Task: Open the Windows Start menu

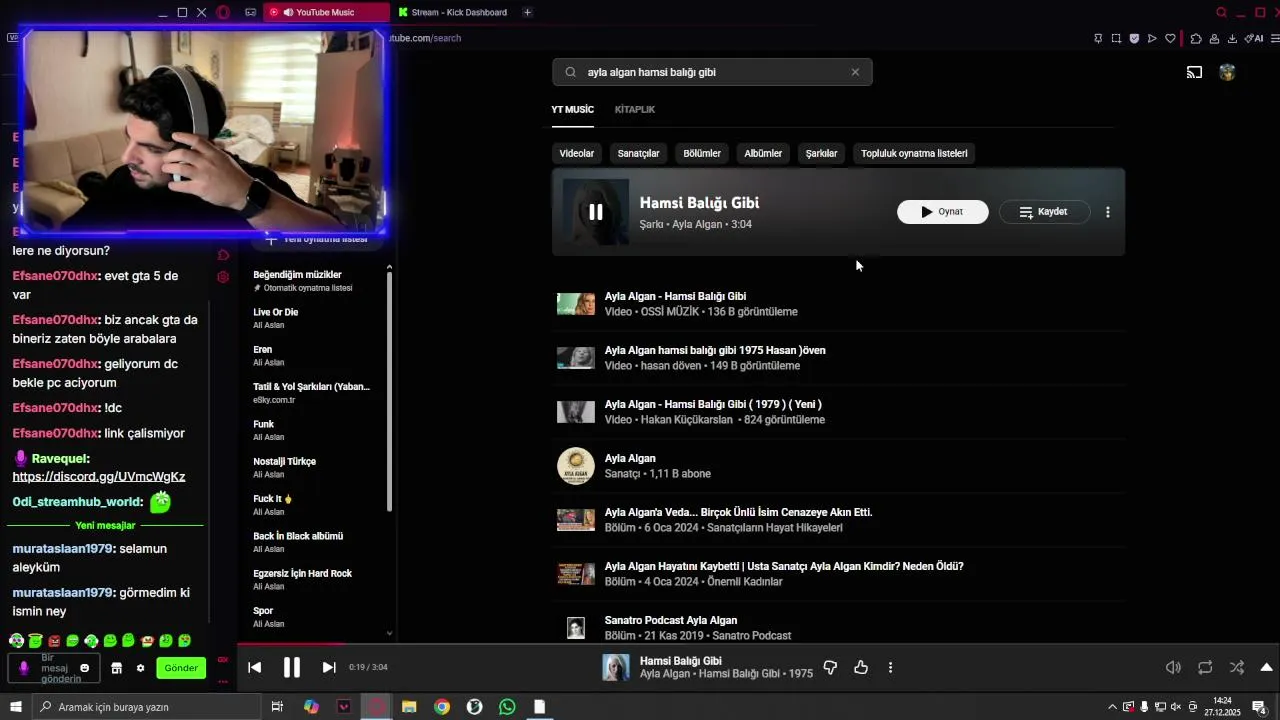Action: pyautogui.click(x=16, y=707)
